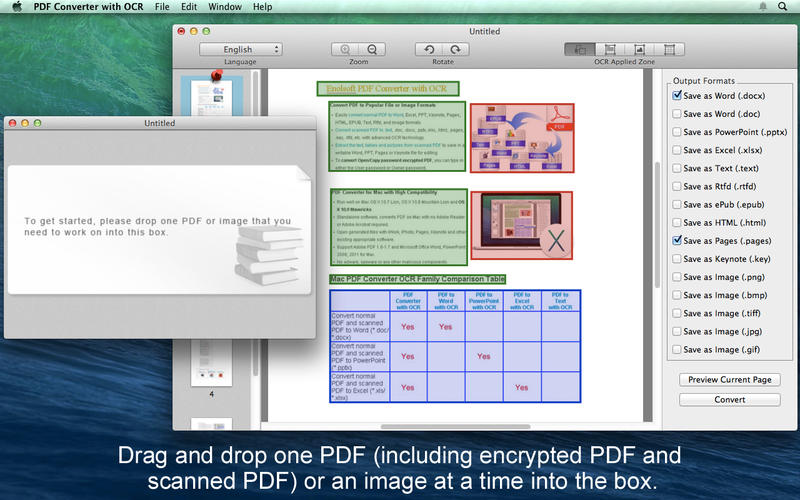Click the 'PDF to Excel with OCR' table header
The image size is (800, 500).
[x=522, y=301]
